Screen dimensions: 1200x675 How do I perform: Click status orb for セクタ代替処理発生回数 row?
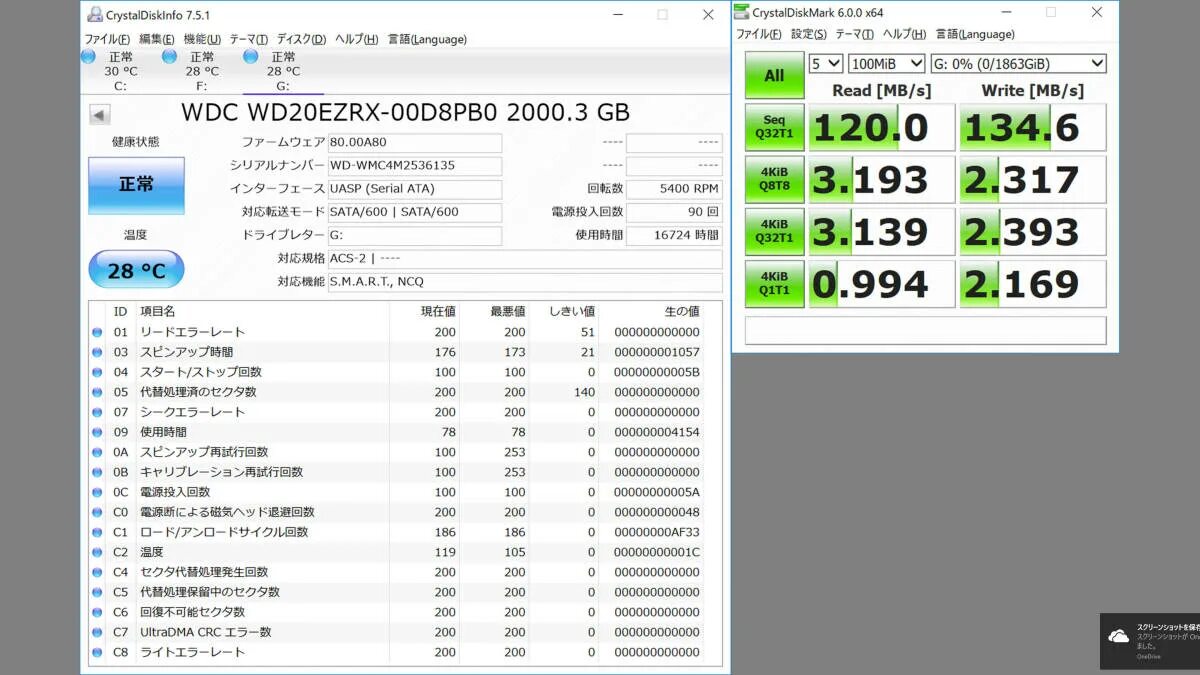(x=98, y=572)
